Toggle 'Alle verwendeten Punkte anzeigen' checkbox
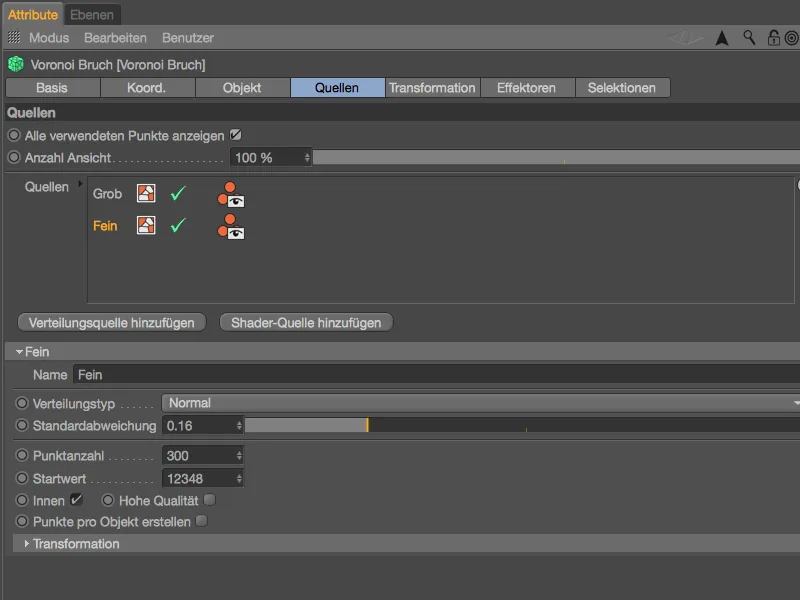 [x=235, y=135]
